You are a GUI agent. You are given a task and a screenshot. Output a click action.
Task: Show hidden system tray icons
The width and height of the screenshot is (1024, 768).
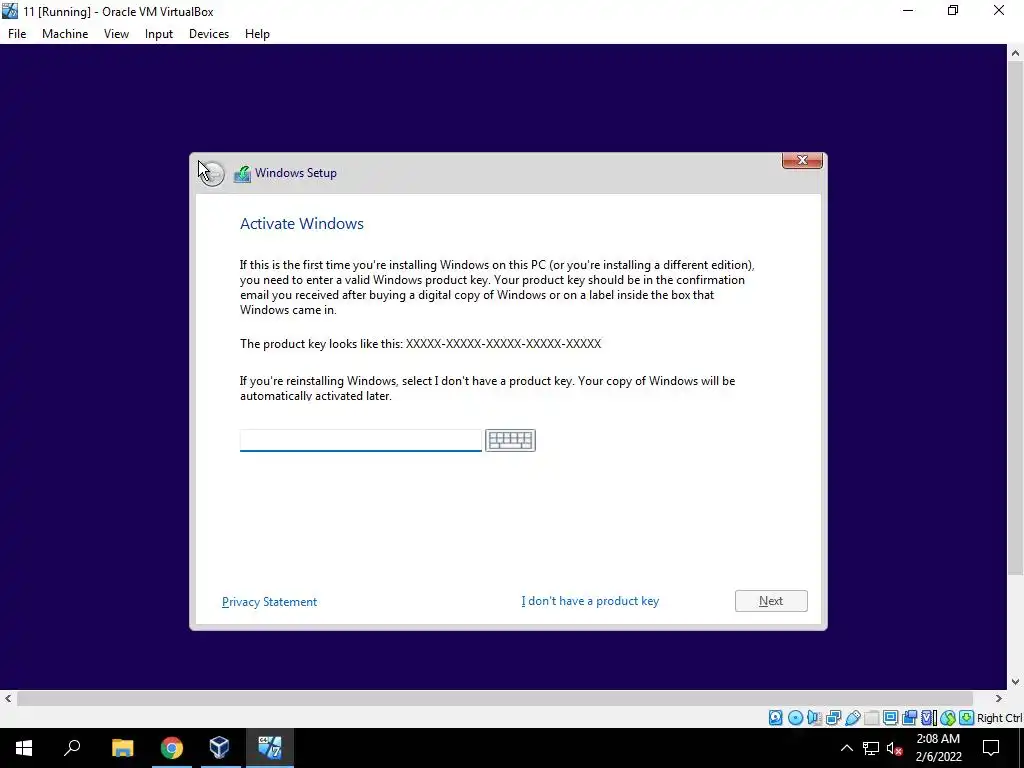(x=846, y=748)
